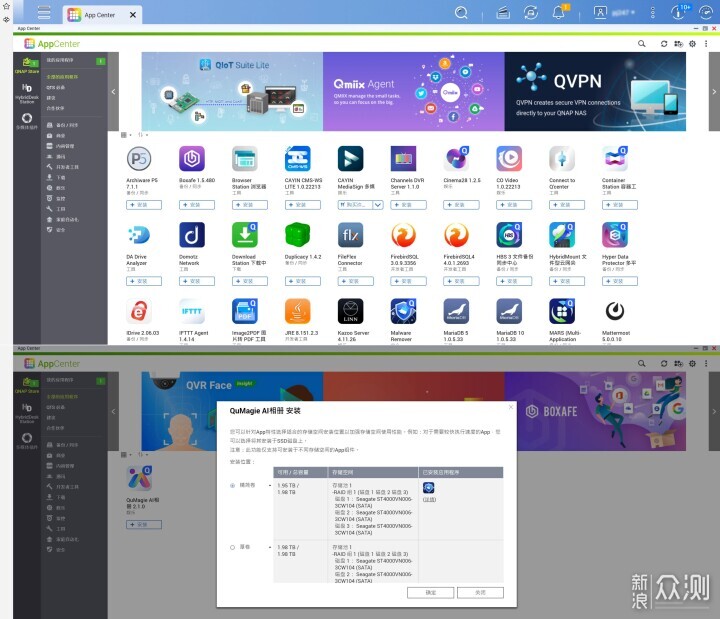The width and height of the screenshot is (720, 619).
Task: Open CAYIN MediaSign purchase dropdown arrow
Action: coord(378,205)
